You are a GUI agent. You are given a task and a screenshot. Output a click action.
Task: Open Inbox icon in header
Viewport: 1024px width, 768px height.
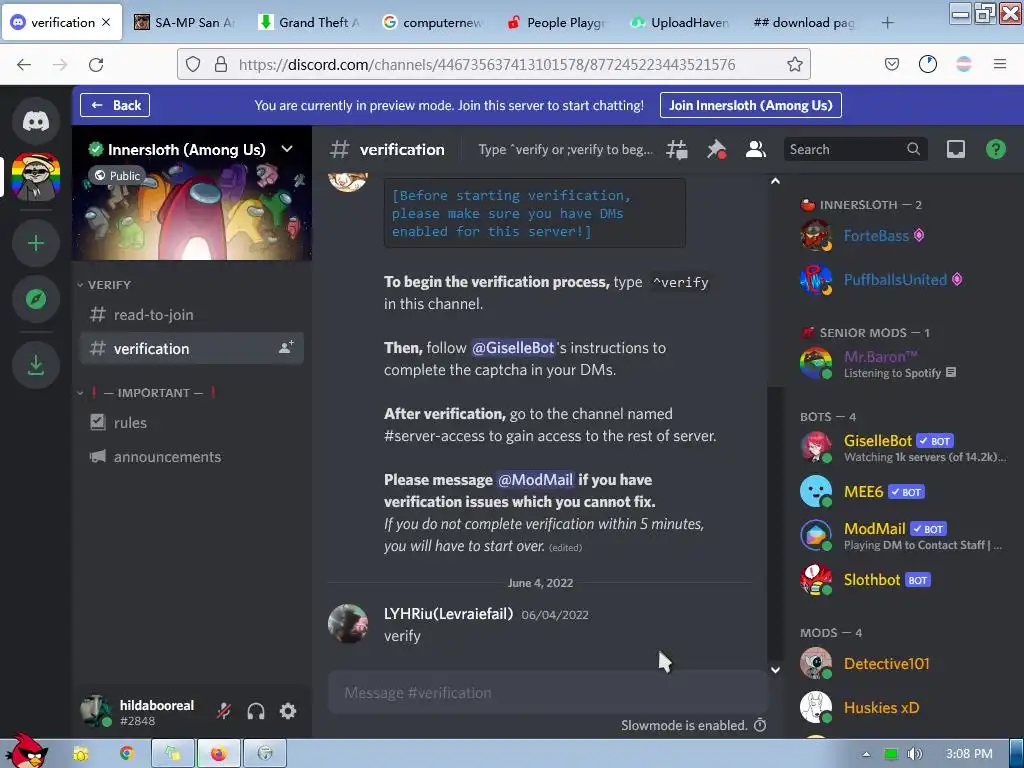tap(955, 150)
